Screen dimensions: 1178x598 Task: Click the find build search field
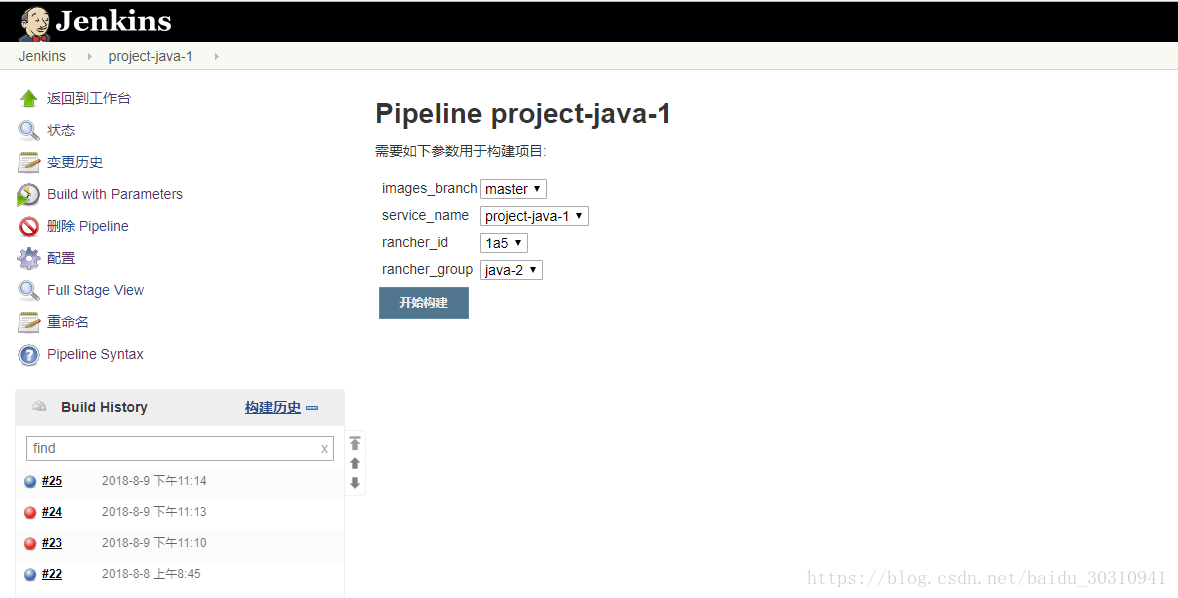[172, 448]
